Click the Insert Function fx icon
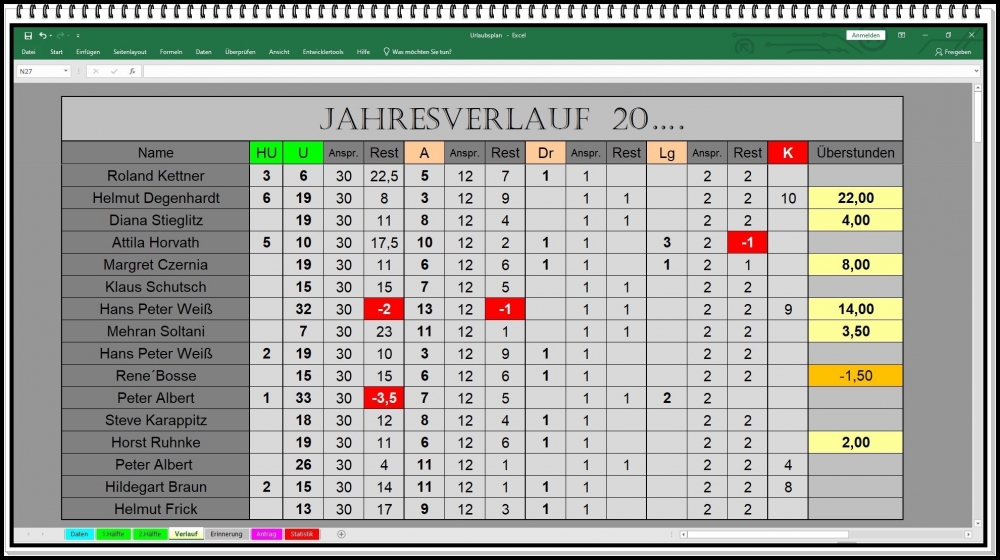This screenshot has width=1000, height=560. 132,71
